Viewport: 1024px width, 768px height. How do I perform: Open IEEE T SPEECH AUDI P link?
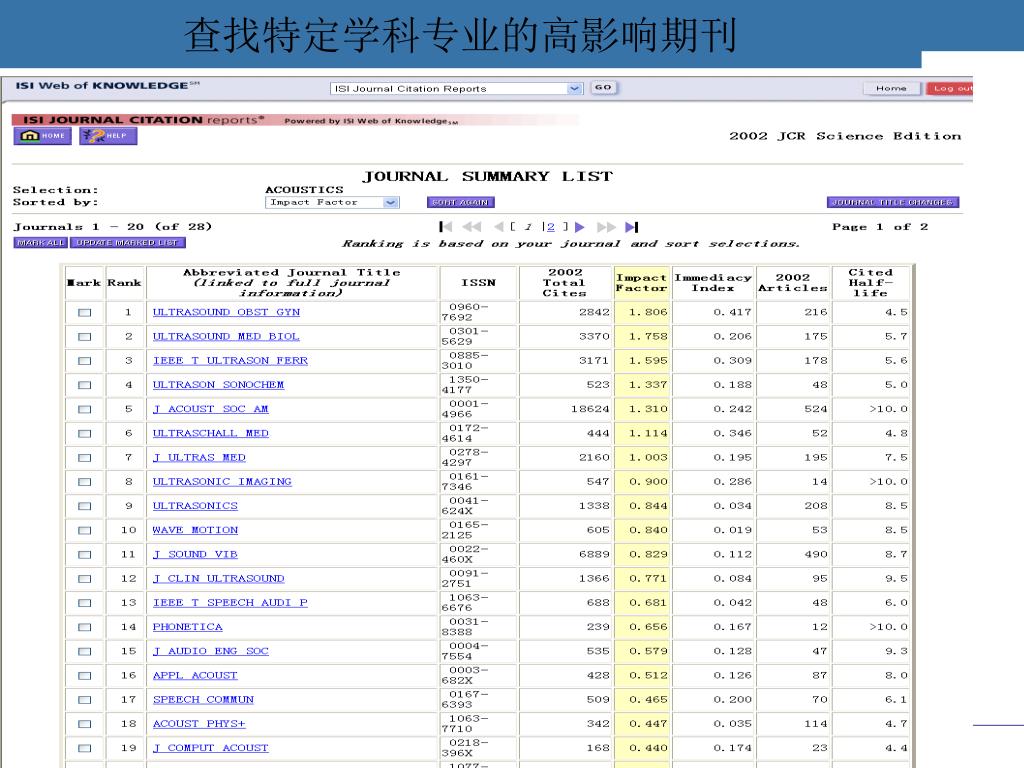[230, 602]
